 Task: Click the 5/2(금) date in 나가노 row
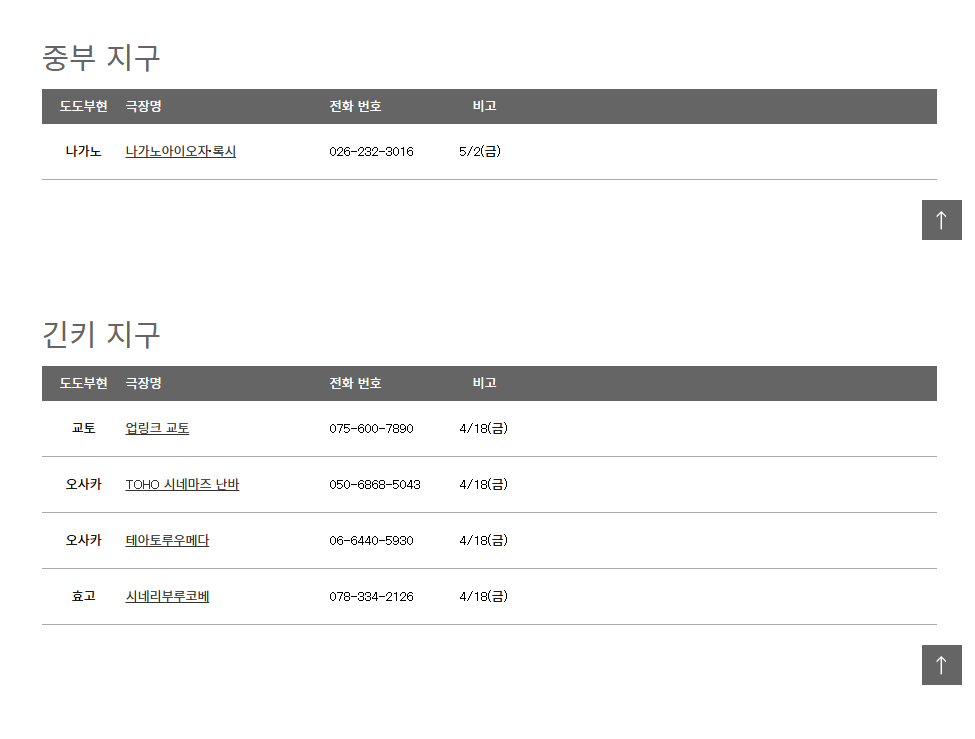[x=480, y=152]
